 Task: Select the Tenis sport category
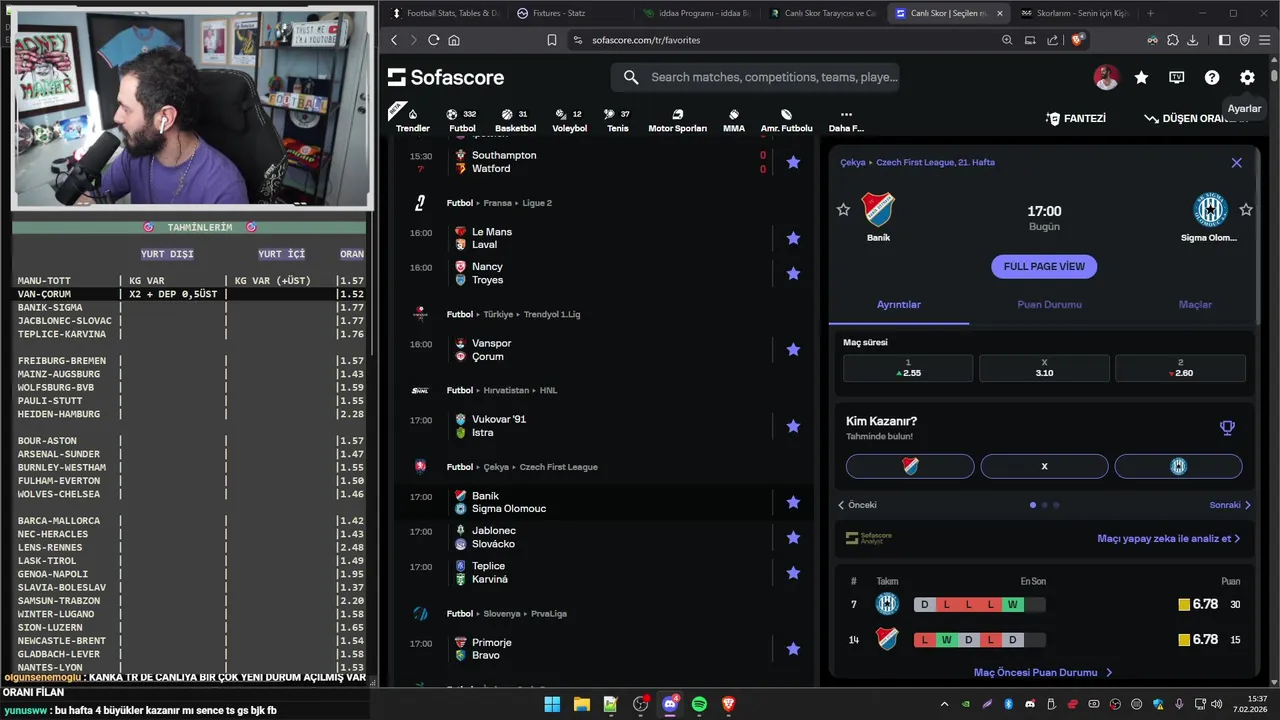pyautogui.click(x=618, y=121)
